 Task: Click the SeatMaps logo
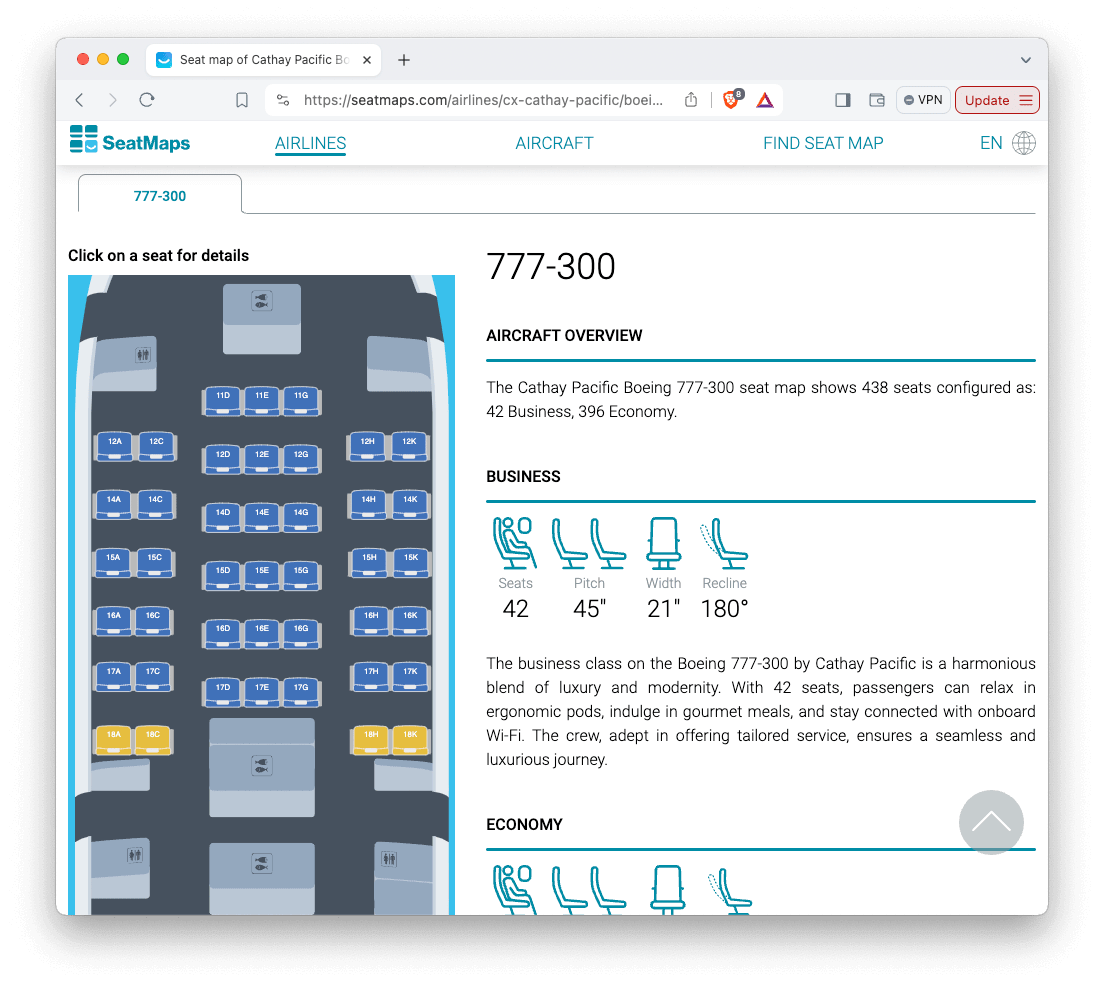coord(130,140)
